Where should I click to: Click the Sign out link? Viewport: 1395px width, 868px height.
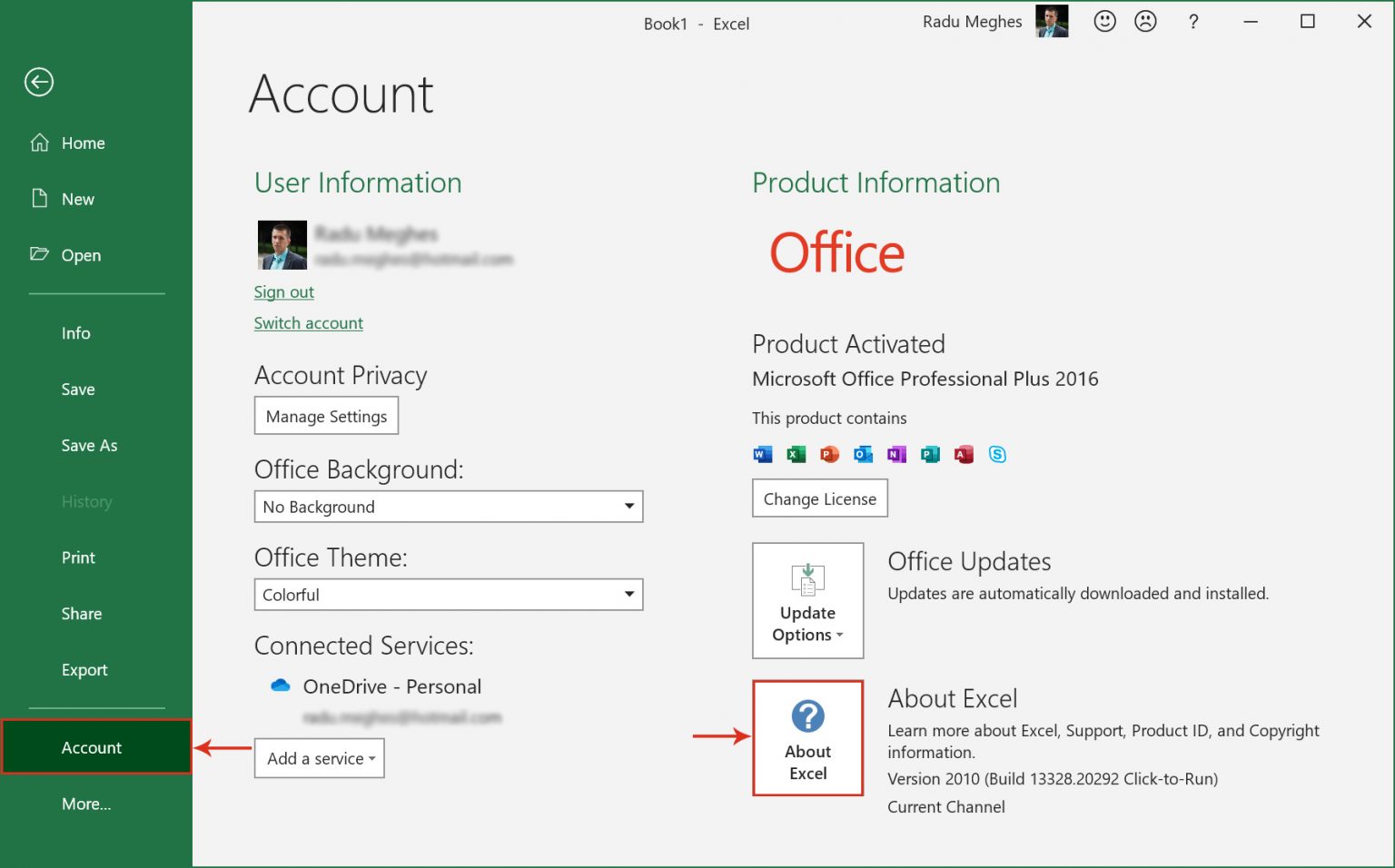[283, 291]
